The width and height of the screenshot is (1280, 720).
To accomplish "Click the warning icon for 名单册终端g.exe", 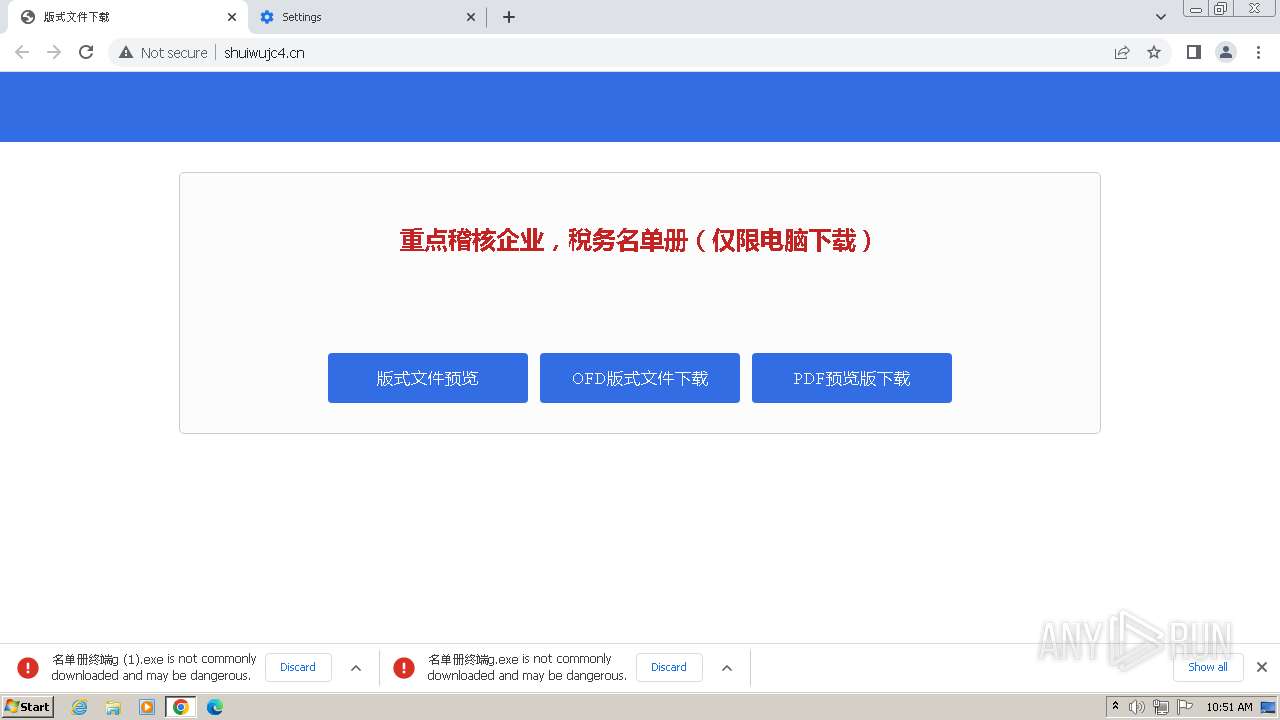I will pyautogui.click(x=404, y=667).
